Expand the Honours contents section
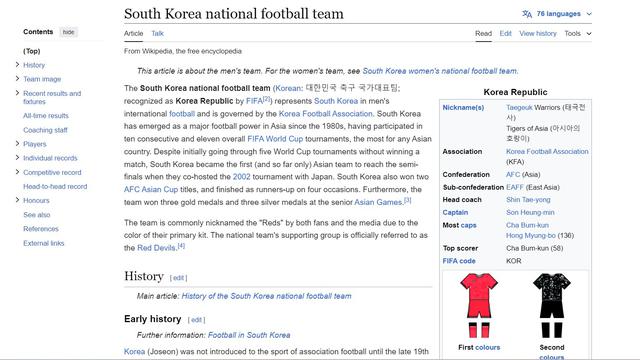The height and width of the screenshot is (360, 640). 17,200
